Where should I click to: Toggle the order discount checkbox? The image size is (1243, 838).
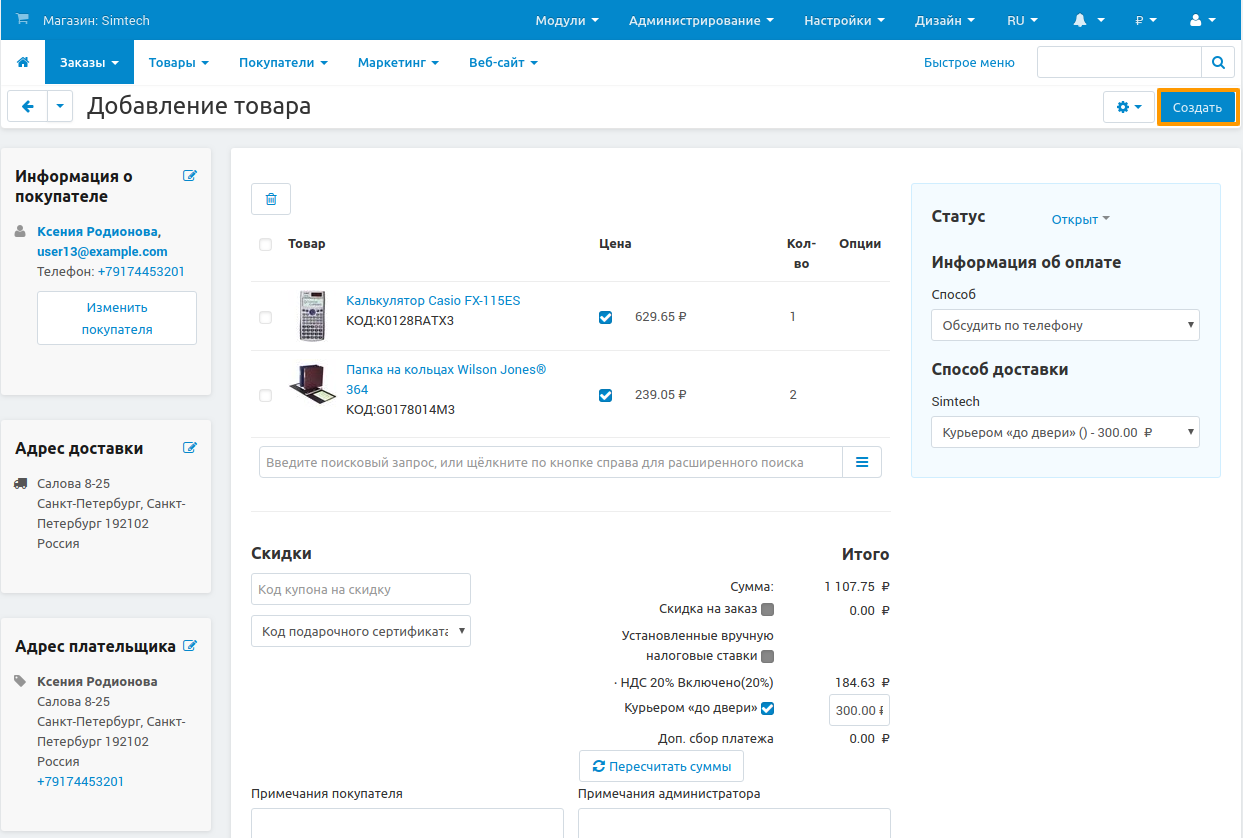tap(767, 609)
